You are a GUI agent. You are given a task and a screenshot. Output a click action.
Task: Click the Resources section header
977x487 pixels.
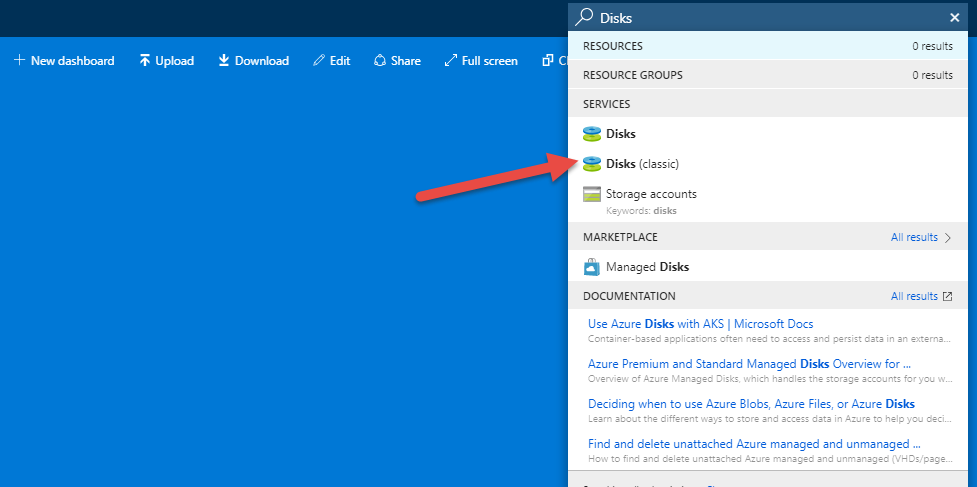pyautogui.click(x=768, y=46)
